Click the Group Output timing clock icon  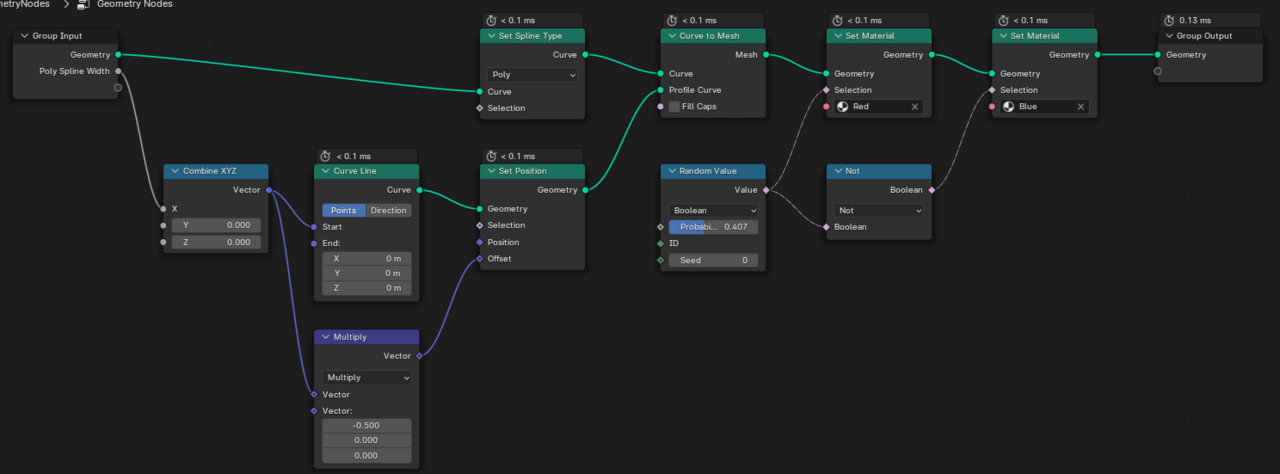pyautogui.click(x=1167, y=20)
